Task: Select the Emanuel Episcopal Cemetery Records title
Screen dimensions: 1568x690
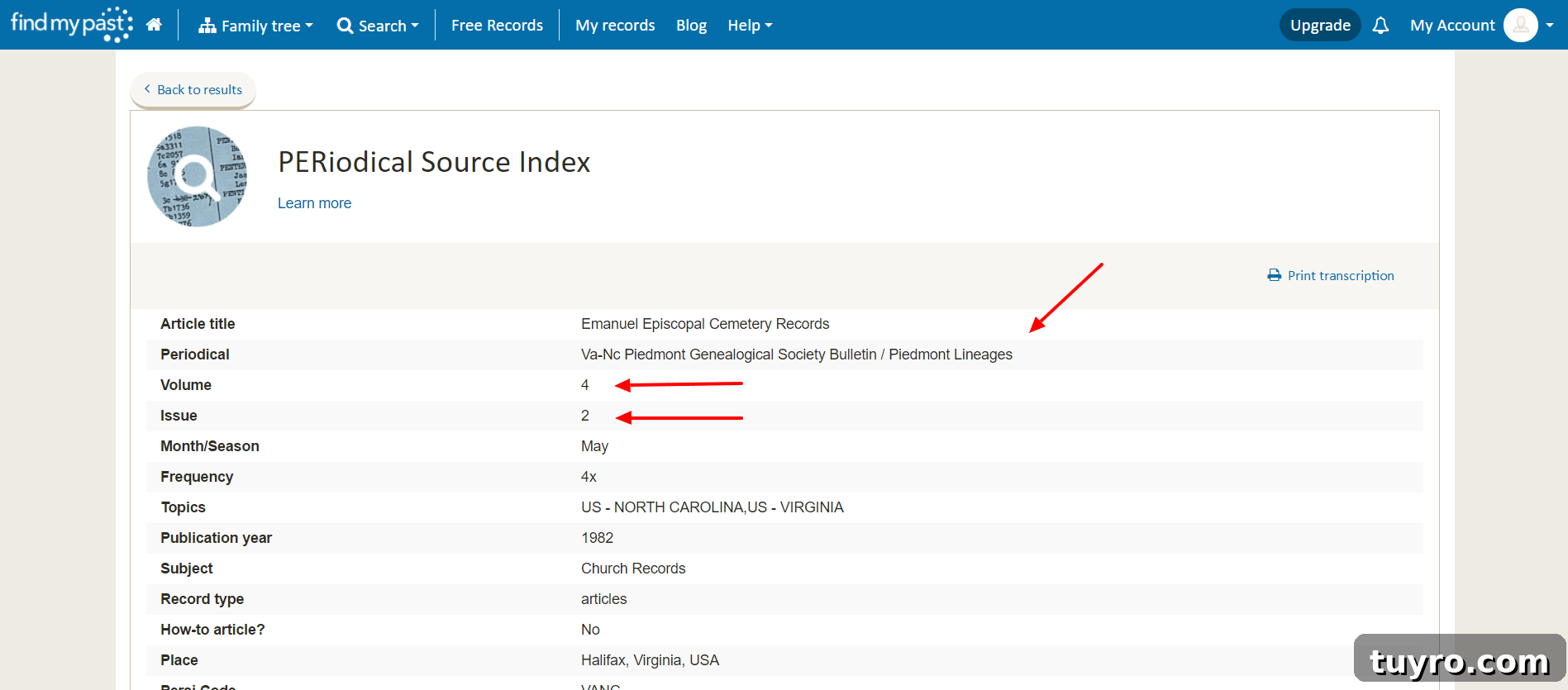Action: pyautogui.click(x=705, y=324)
